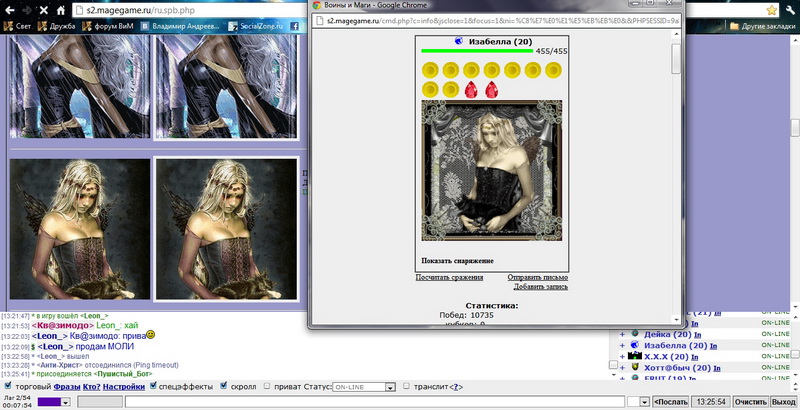The image size is (800, 410).
Task: Open the Настройки link
Action: pos(124,387)
